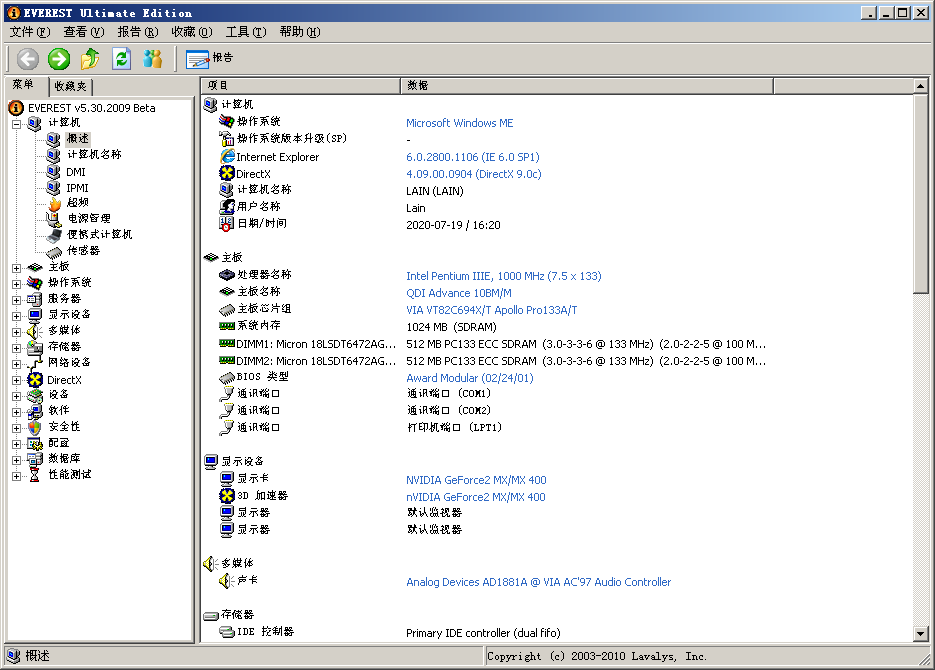Select the DMI tree item
This screenshot has width=935, height=670.
click(76, 172)
